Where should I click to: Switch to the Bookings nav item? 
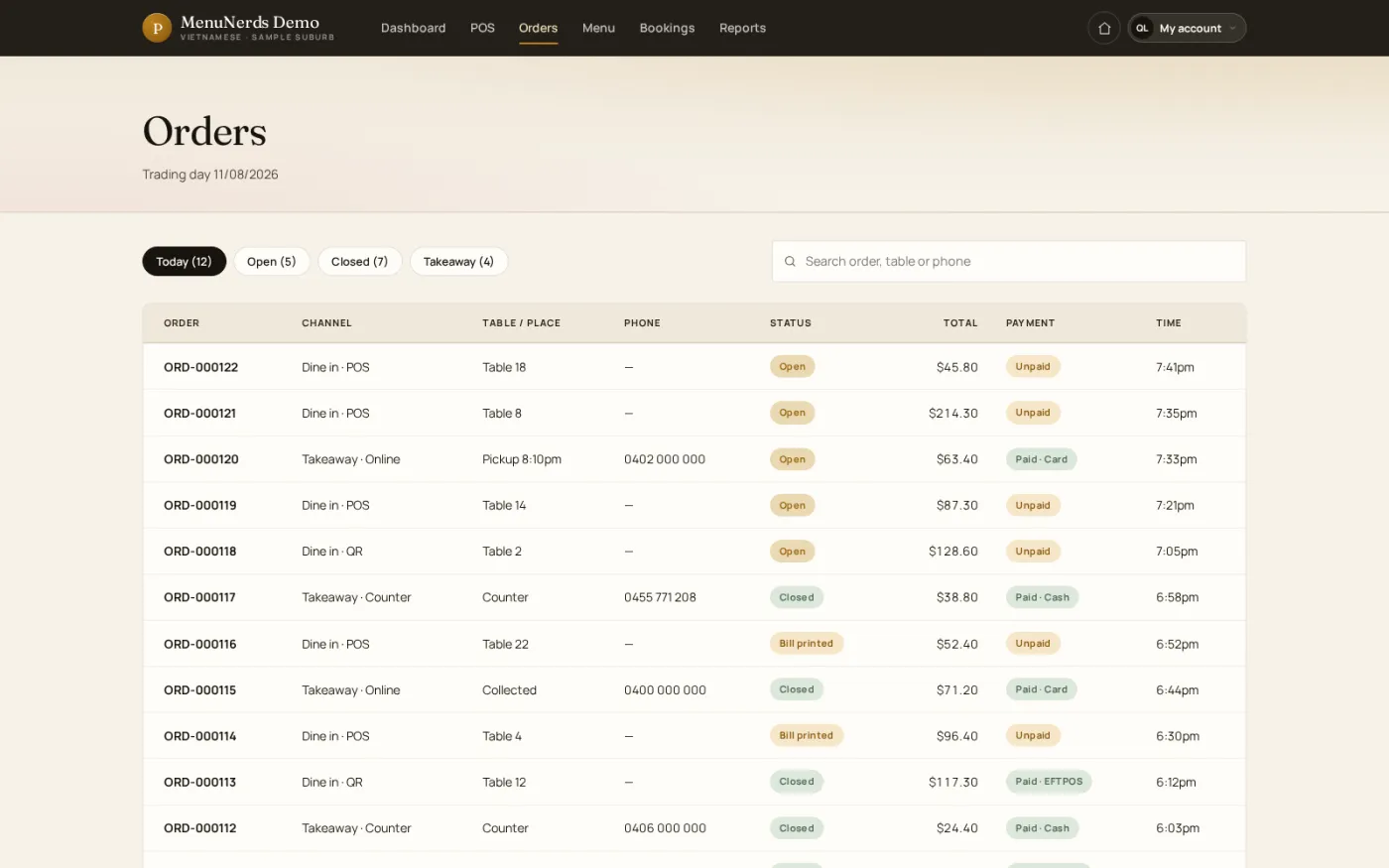point(667,28)
